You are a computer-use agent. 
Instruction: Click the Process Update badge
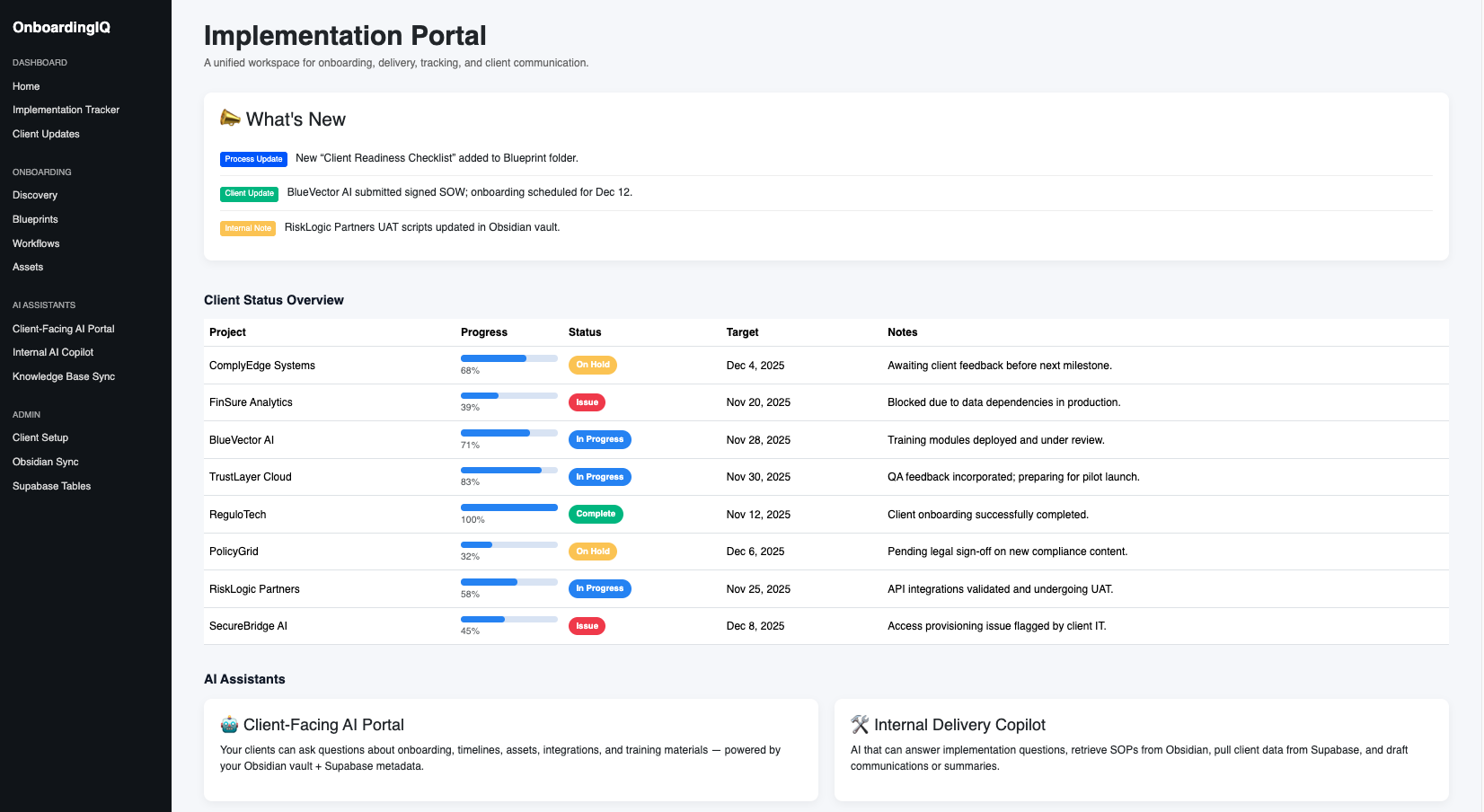253,159
